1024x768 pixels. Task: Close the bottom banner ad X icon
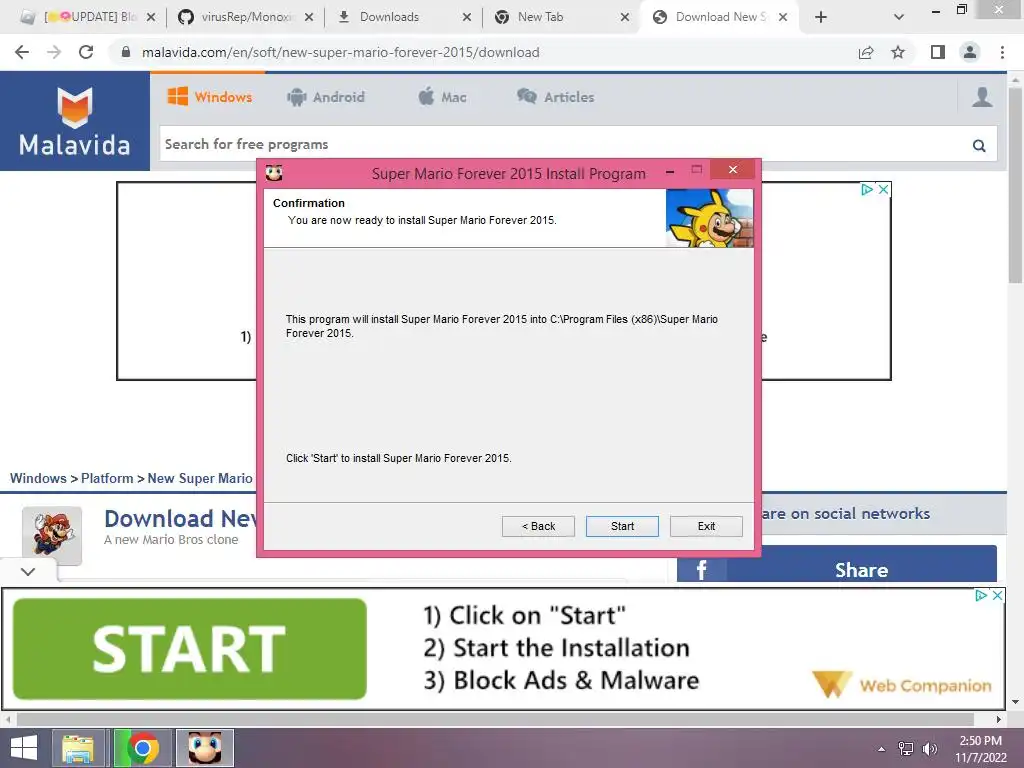coord(997,596)
